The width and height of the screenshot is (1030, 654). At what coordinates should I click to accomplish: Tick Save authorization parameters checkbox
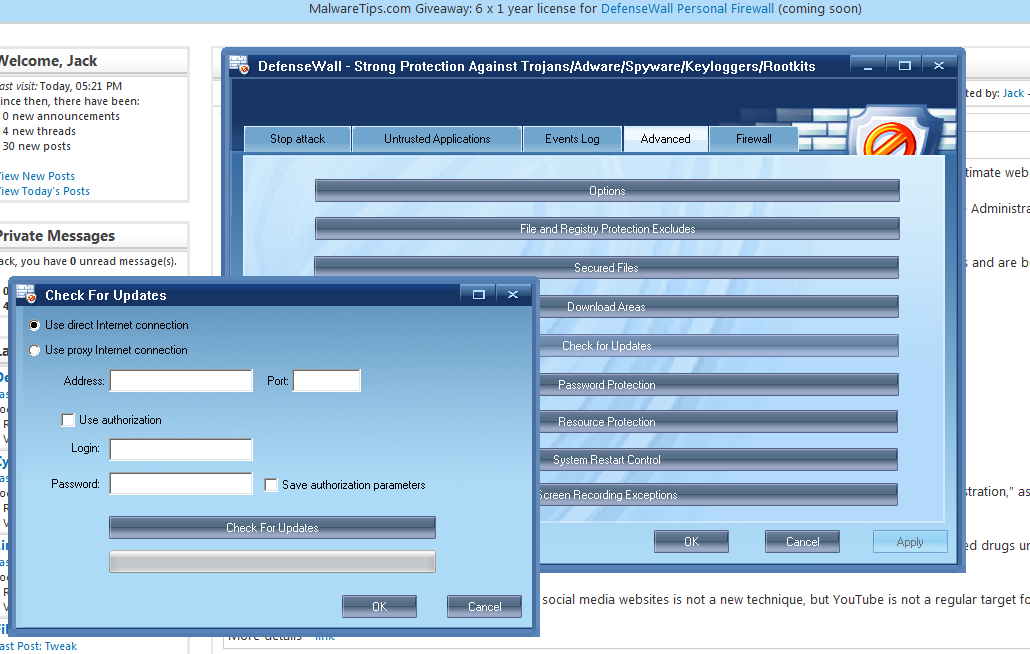271,485
